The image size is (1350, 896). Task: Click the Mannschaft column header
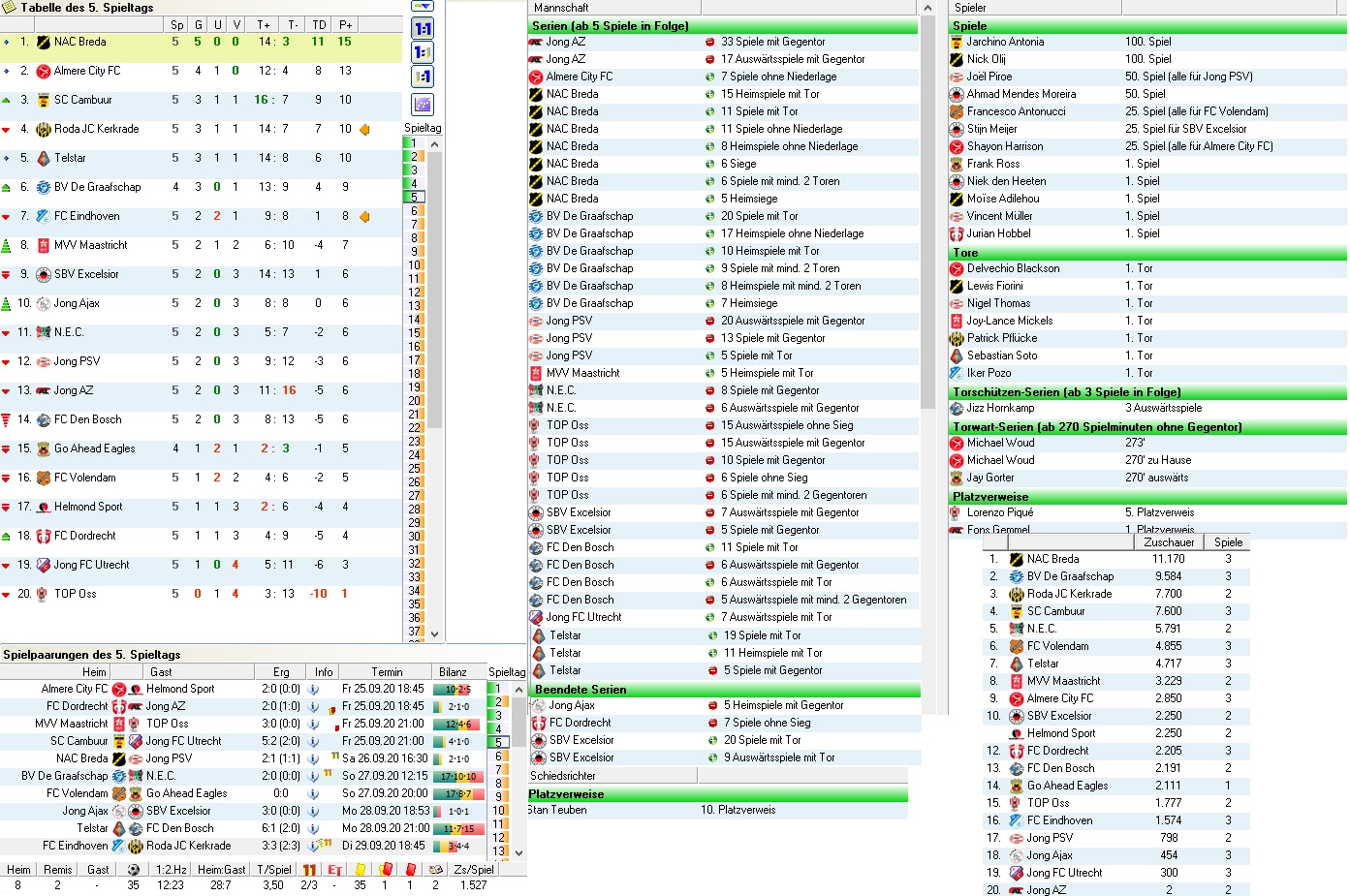tap(614, 7)
